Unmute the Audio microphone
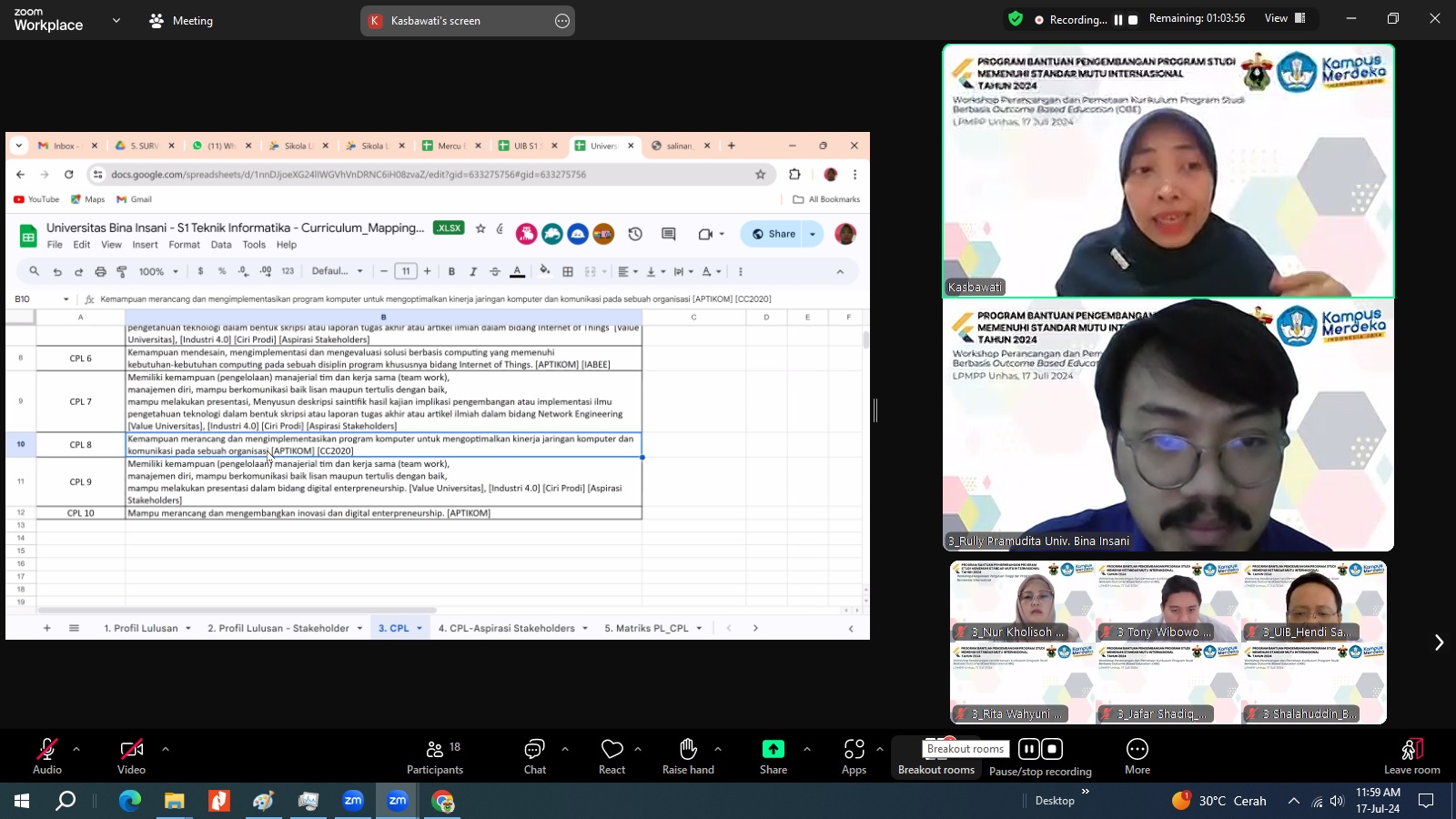This screenshot has width=1456, height=819. click(46, 750)
